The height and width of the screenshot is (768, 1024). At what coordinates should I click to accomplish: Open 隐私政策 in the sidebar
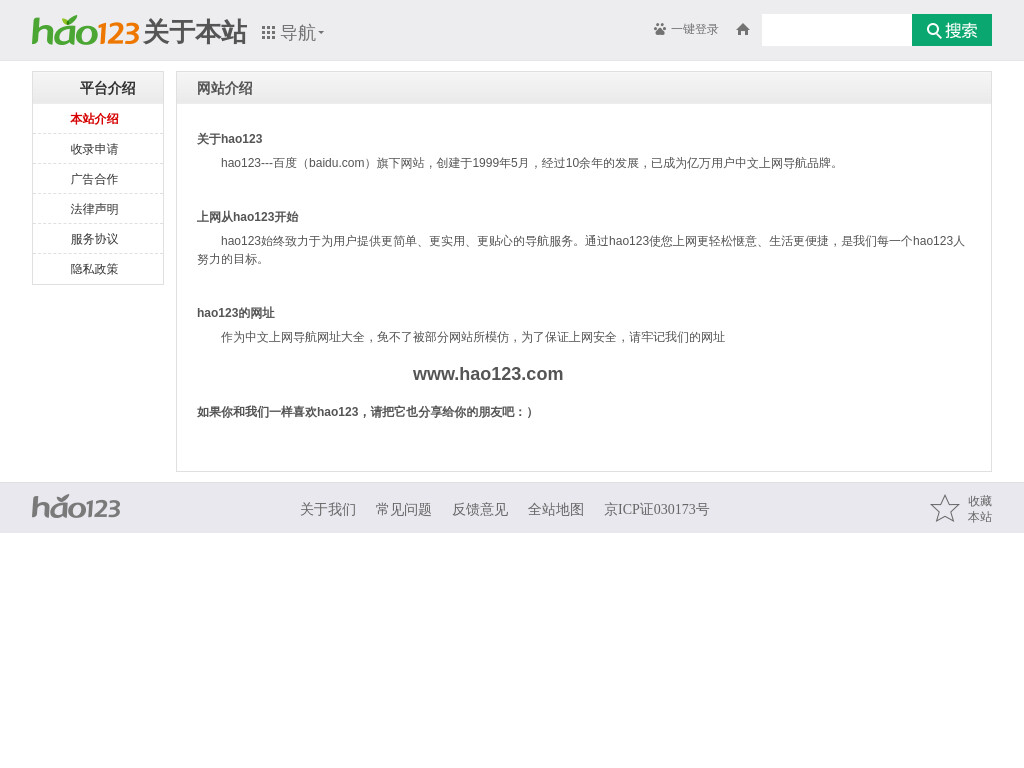click(x=95, y=269)
